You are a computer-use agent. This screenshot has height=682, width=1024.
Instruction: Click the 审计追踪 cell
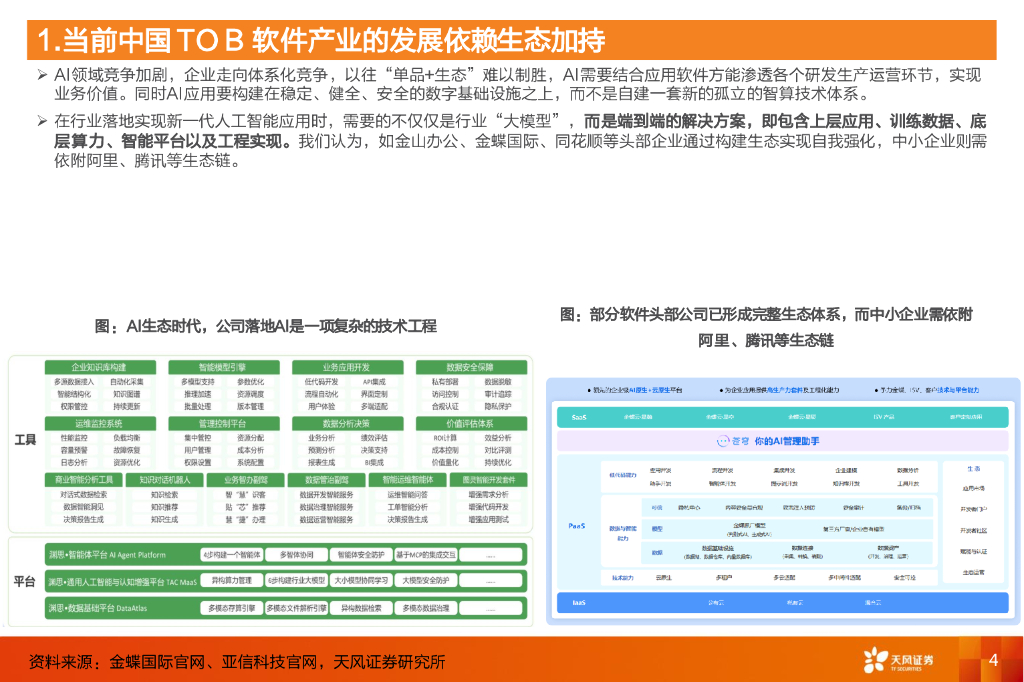pos(498,394)
